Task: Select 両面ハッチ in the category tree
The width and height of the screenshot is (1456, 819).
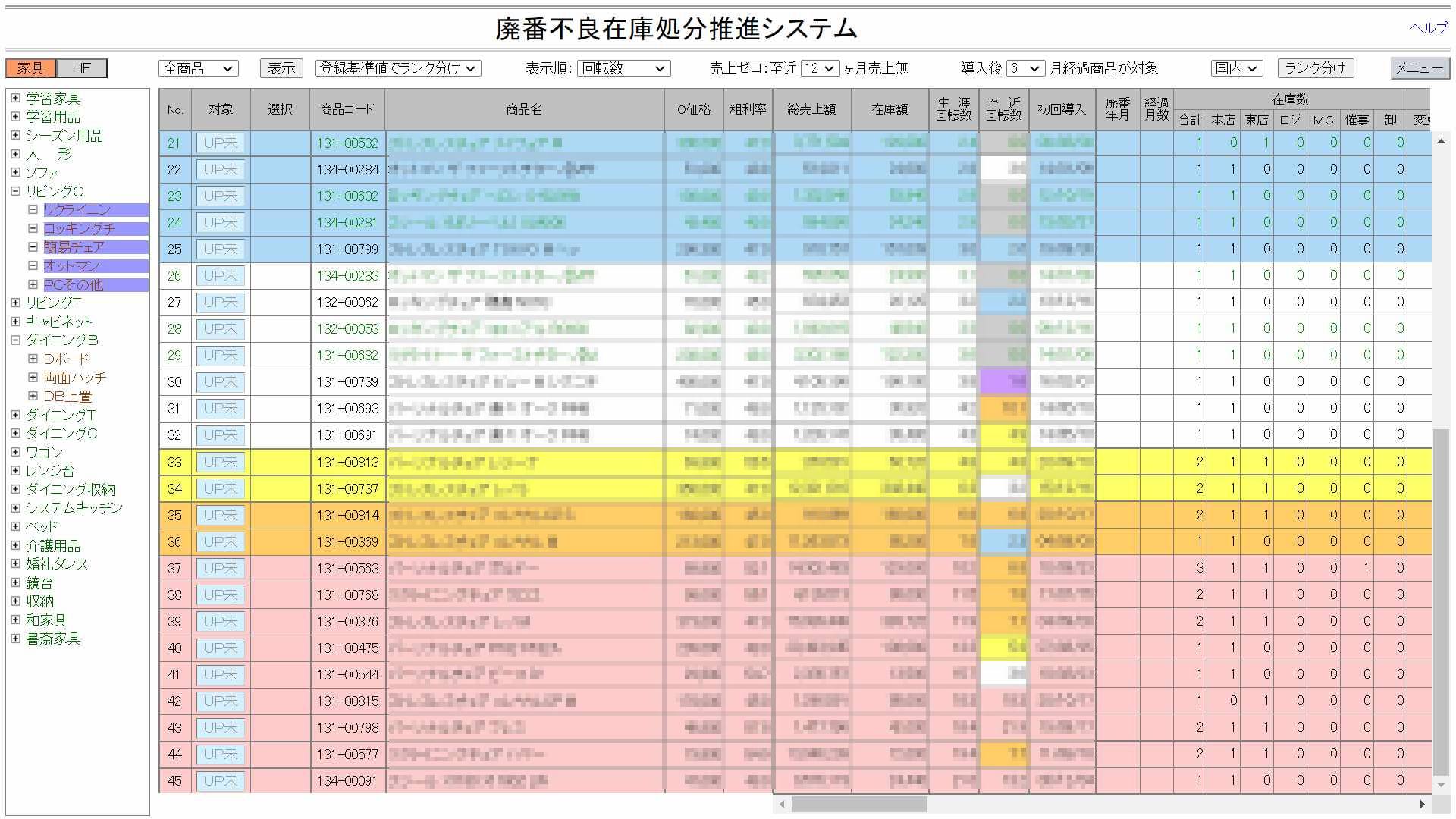Action: [x=74, y=378]
